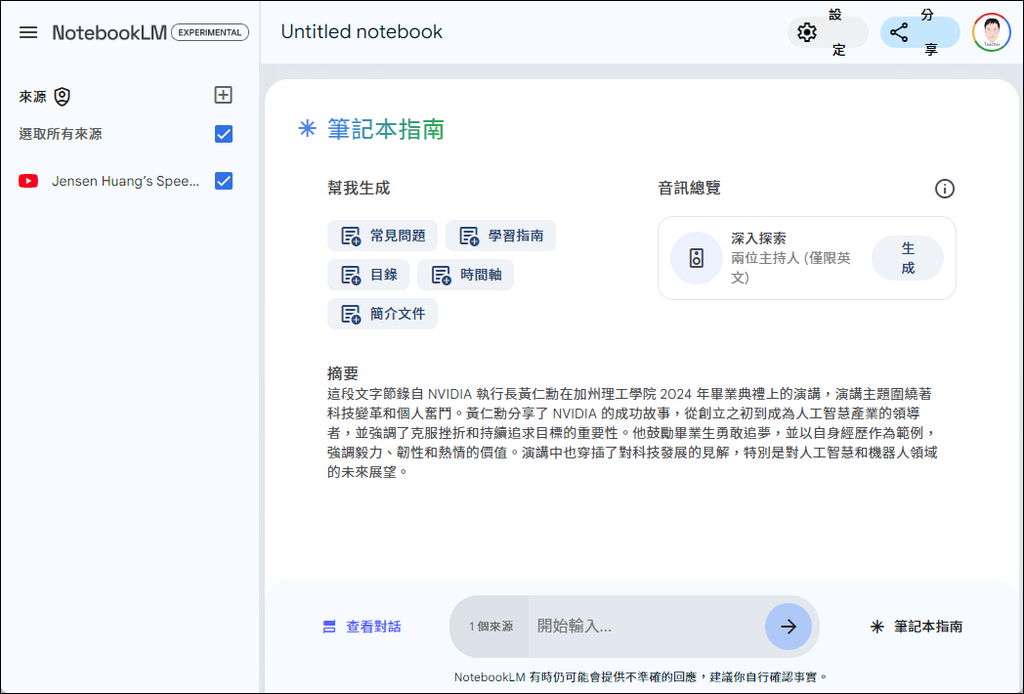Open 設定 settings button
Image resolution: width=1024 pixels, height=694 pixels.
click(x=827, y=32)
